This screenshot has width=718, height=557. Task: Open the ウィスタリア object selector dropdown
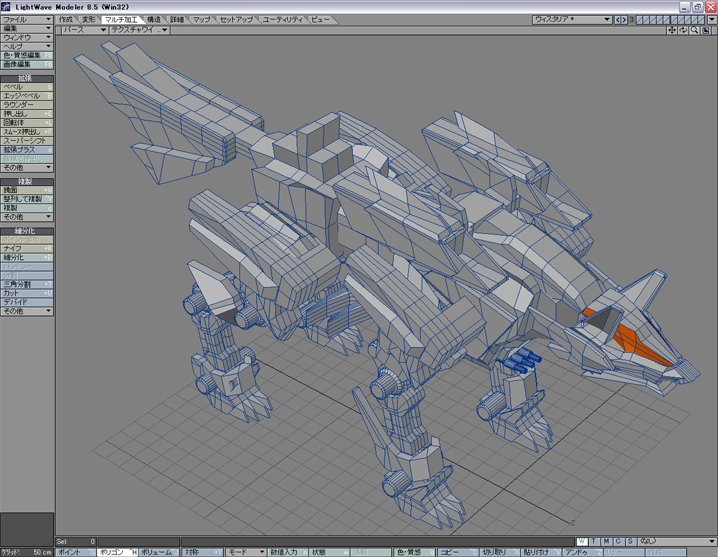[572, 20]
